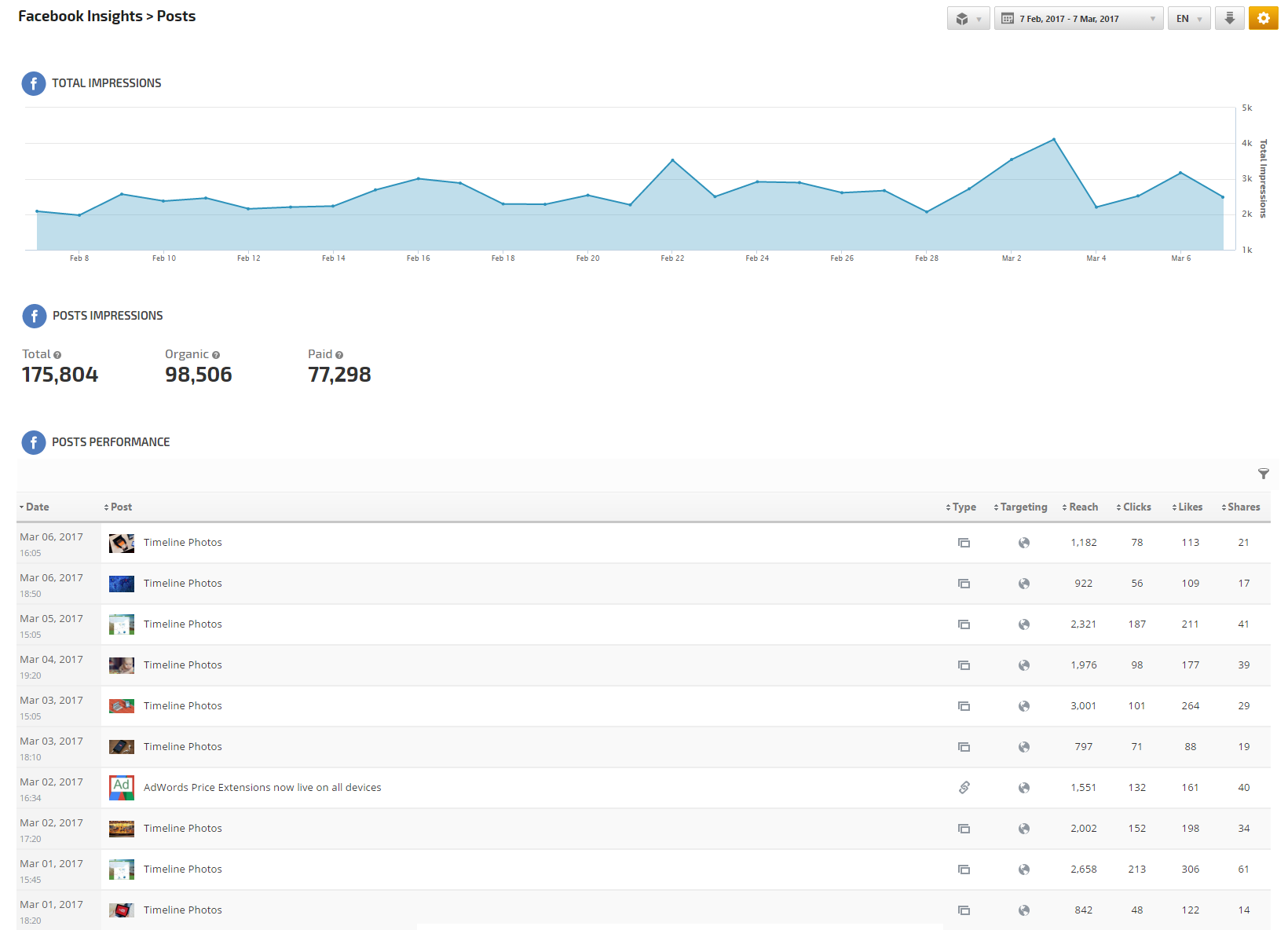
Task: Go to Facebook Insights breadcrumb
Action: click(80, 16)
